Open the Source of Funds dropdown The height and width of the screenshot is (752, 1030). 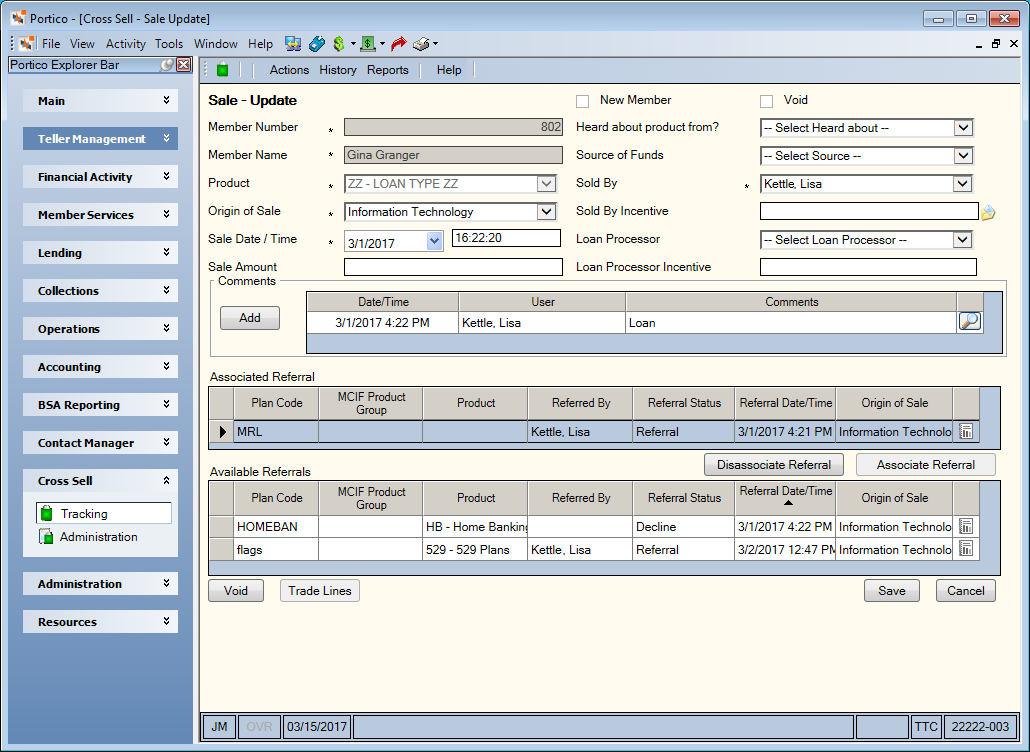(x=963, y=156)
